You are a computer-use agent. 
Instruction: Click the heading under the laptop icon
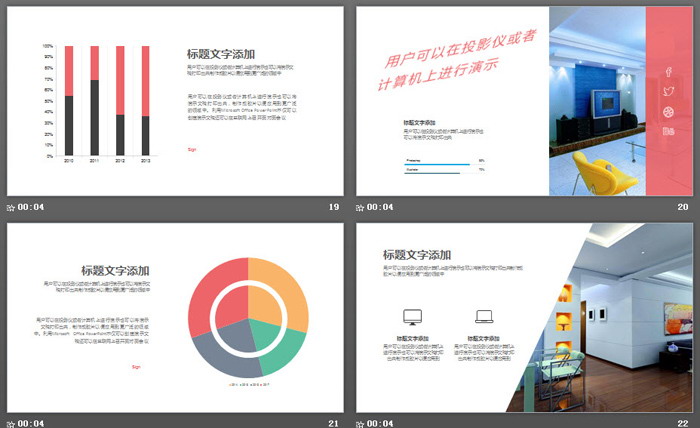(x=483, y=339)
